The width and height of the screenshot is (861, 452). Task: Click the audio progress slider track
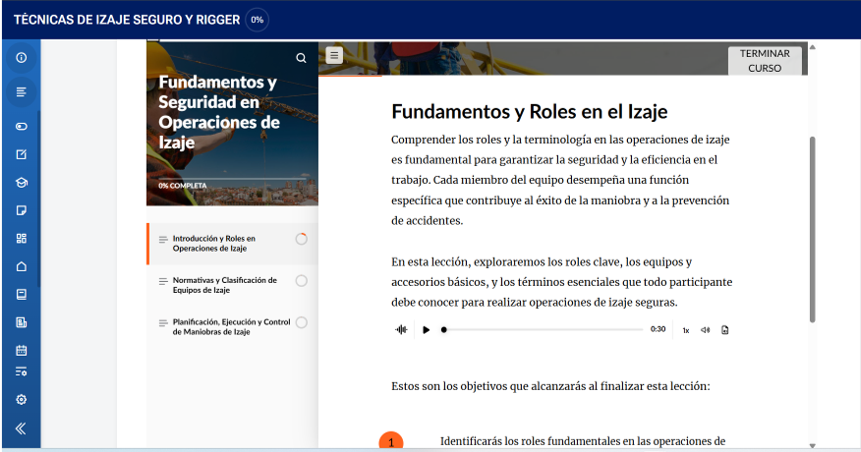tap(542, 329)
